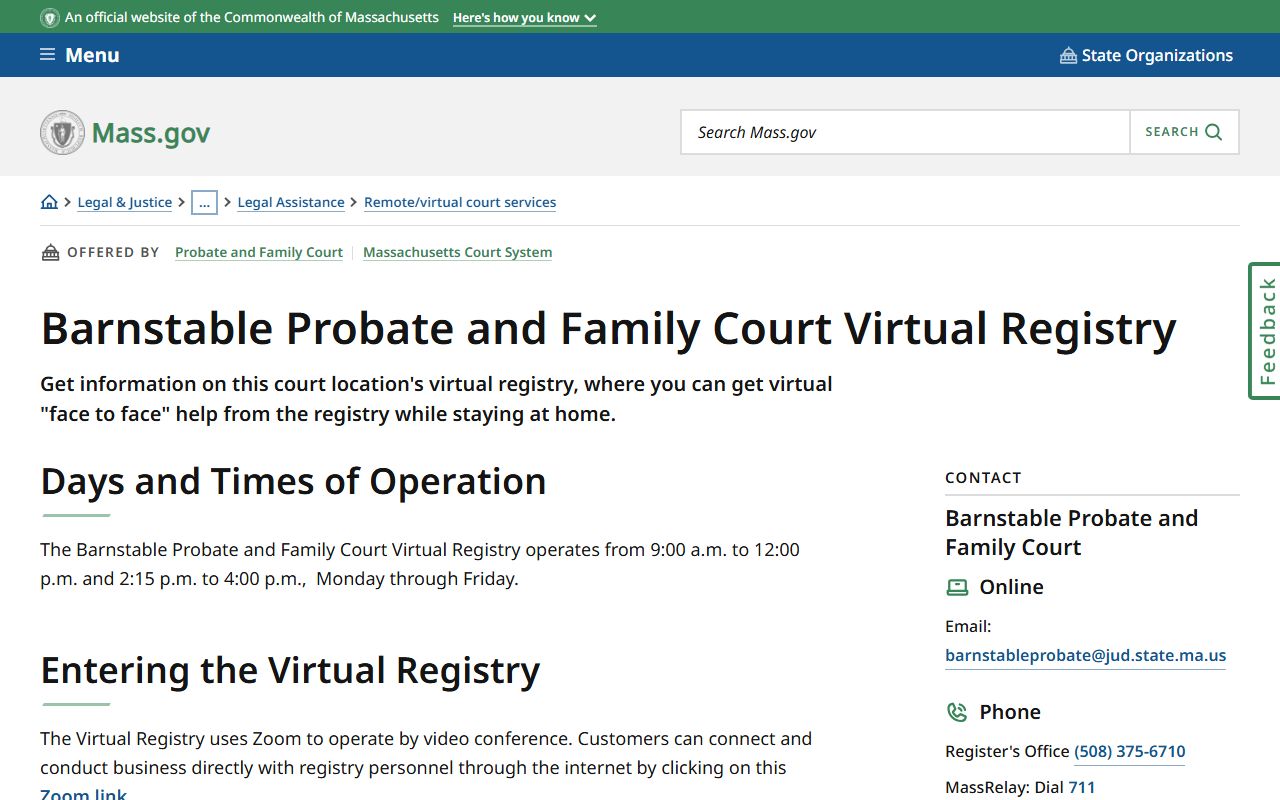The height and width of the screenshot is (800, 1280).
Task: Click the magnifying glass search icon
Action: coord(1214,132)
